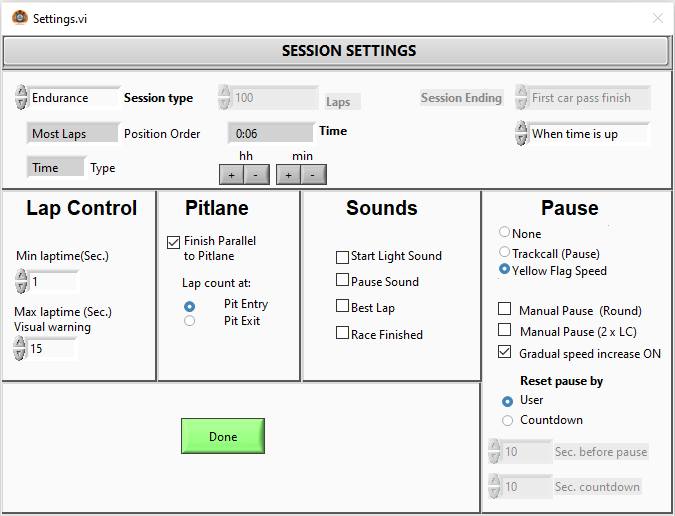675x516 pixels.
Task: Toggle Finish Parallel to Pitlane checkbox
Action: pyautogui.click(x=174, y=242)
